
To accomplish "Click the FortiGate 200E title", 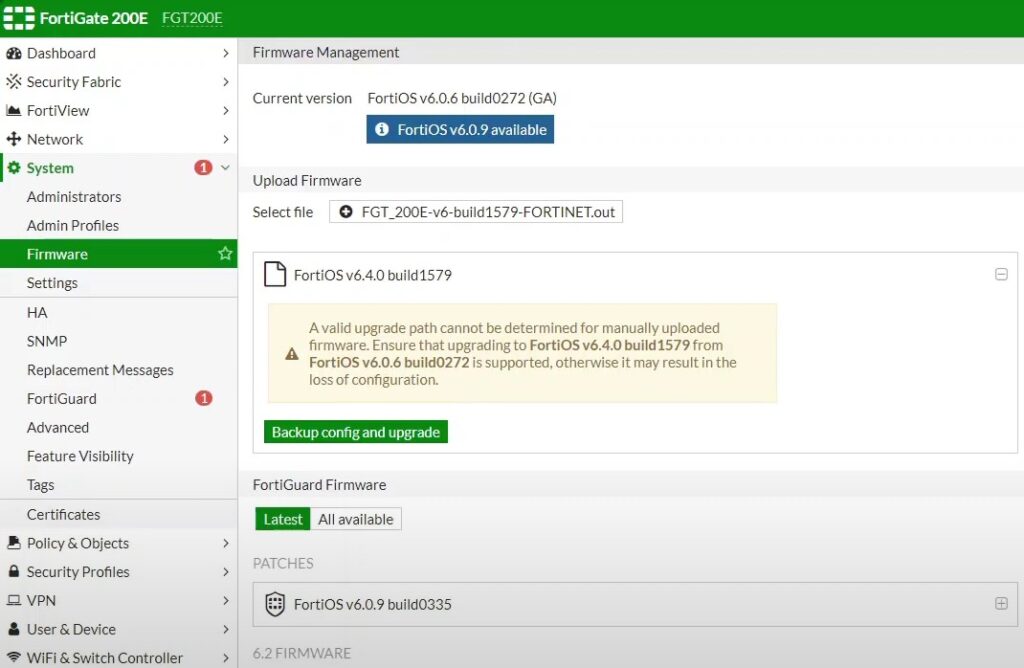I will tap(93, 18).
